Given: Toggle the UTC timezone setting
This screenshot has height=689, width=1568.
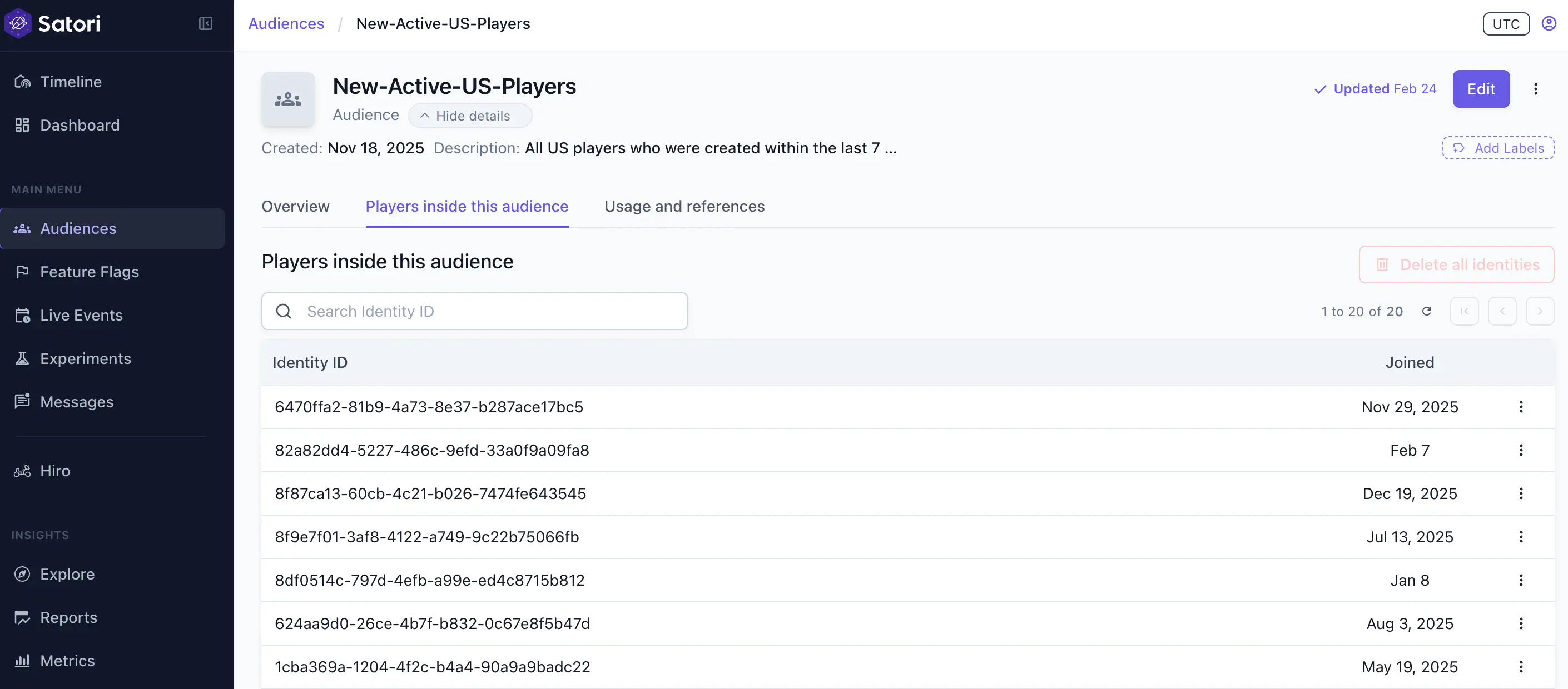Looking at the screenshot, I should coord(1505,24).
